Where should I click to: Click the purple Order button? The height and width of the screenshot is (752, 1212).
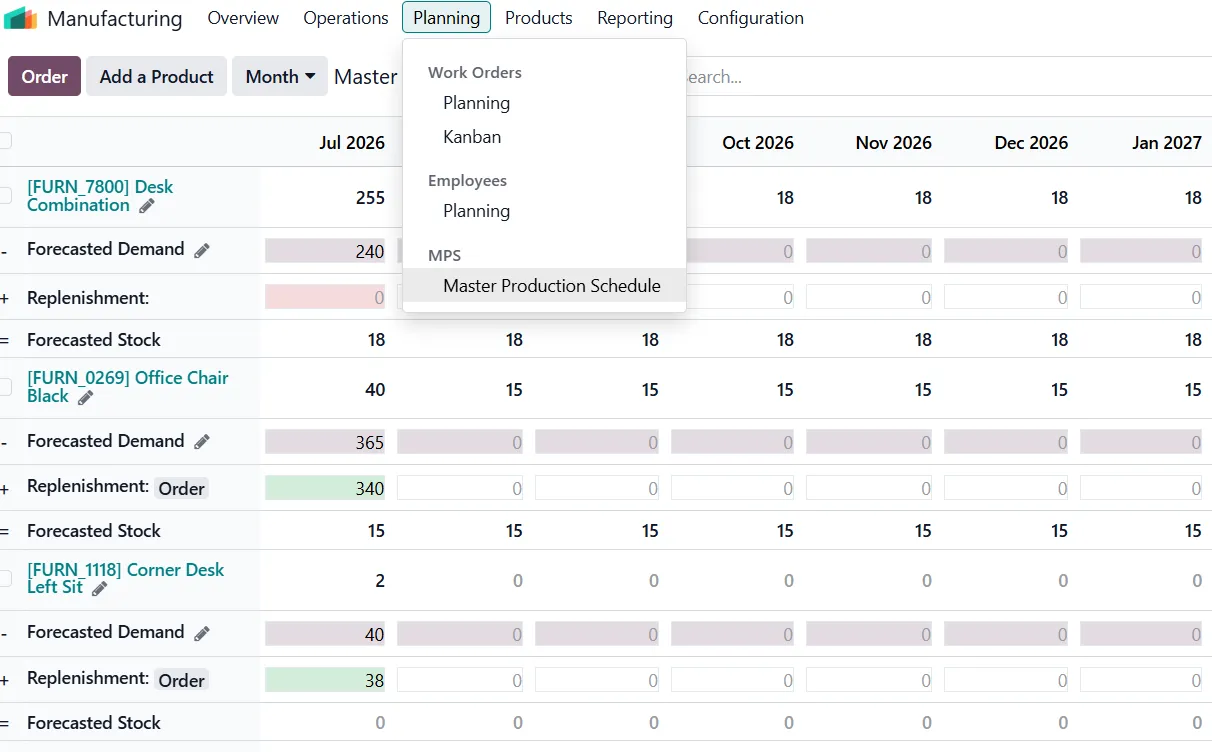(44, 76)
